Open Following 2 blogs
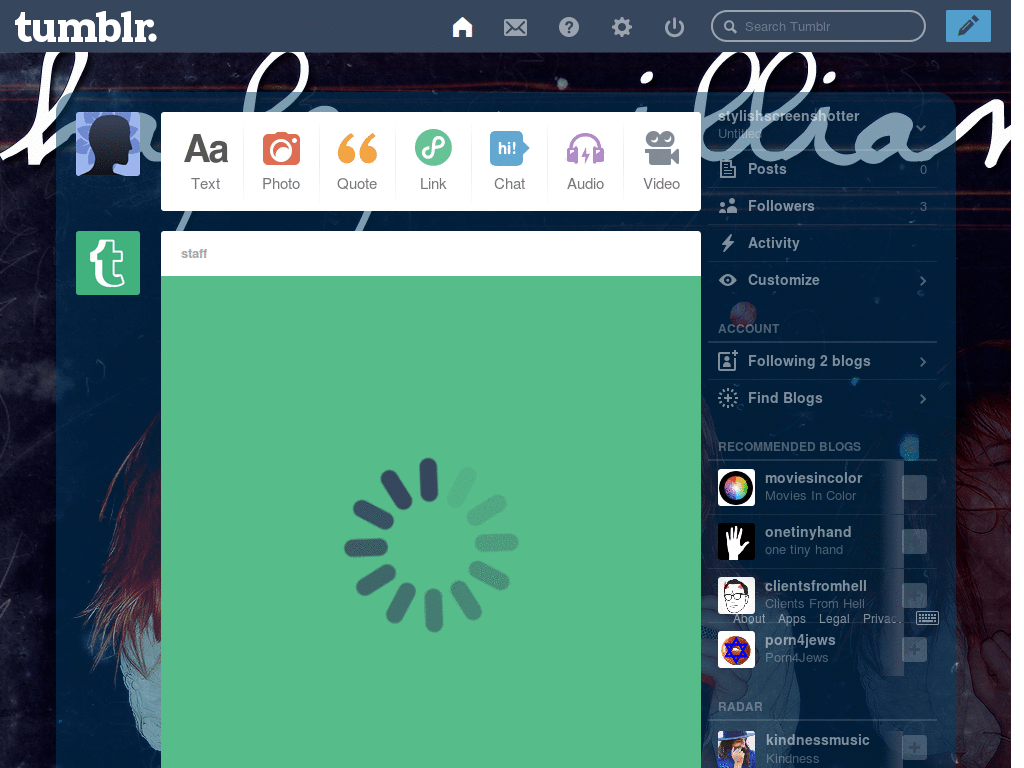Viewport: 1024px width, 768px height. click(x=823, y=361)
